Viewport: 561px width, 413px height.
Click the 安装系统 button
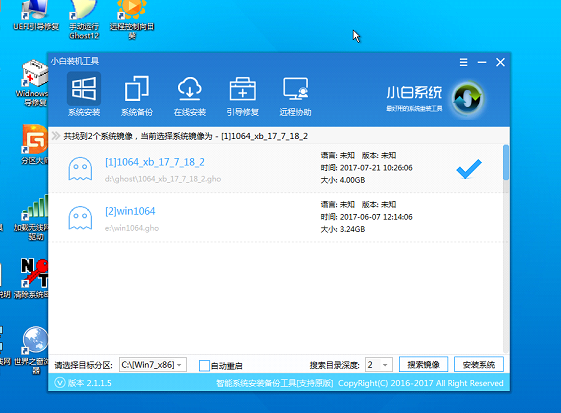479,364
